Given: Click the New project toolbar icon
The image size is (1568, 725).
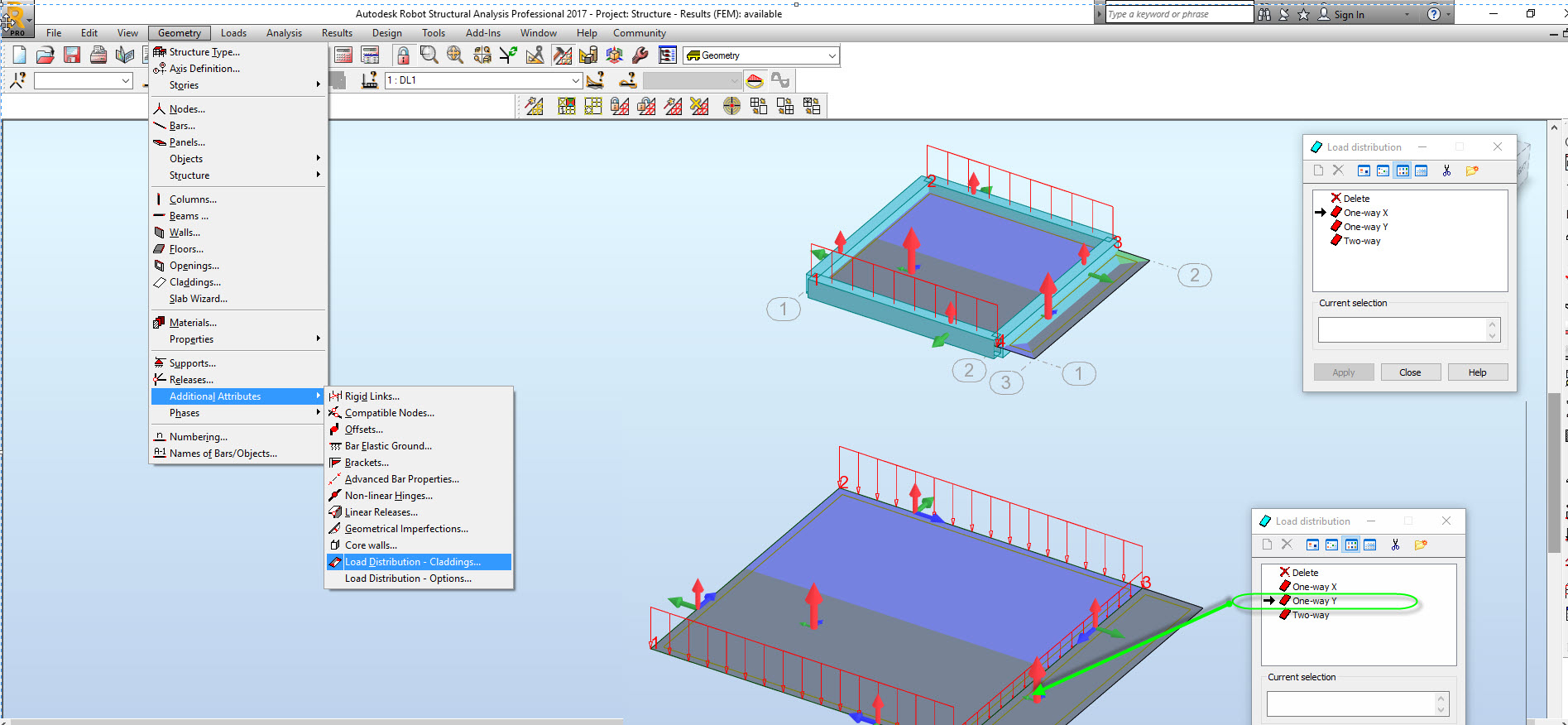Looking at the screenshot, I should pyautogui.click(x=19, y=55).
